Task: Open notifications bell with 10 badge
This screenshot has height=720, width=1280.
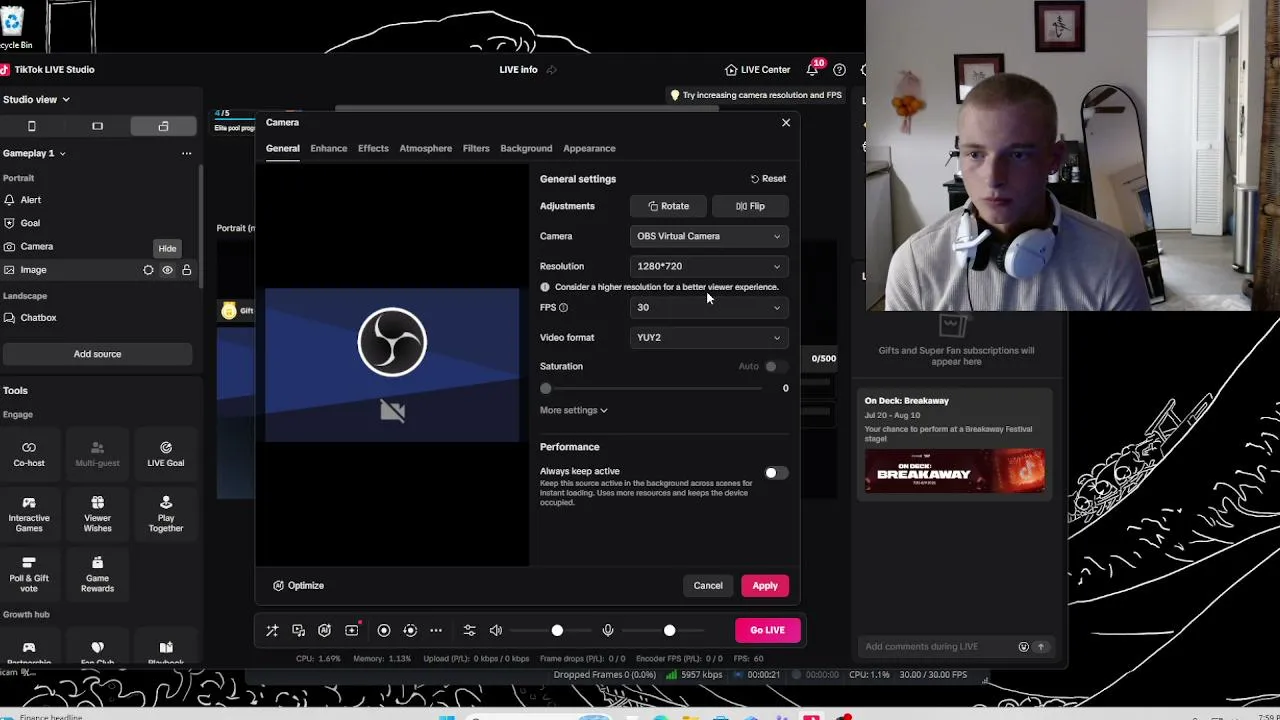Action: (812, 70)
